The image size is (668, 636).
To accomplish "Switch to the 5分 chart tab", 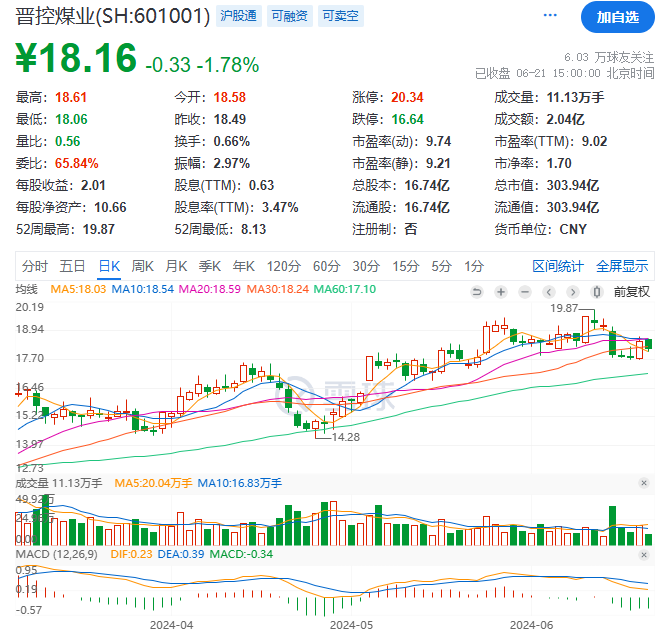I will coord(441,266).
